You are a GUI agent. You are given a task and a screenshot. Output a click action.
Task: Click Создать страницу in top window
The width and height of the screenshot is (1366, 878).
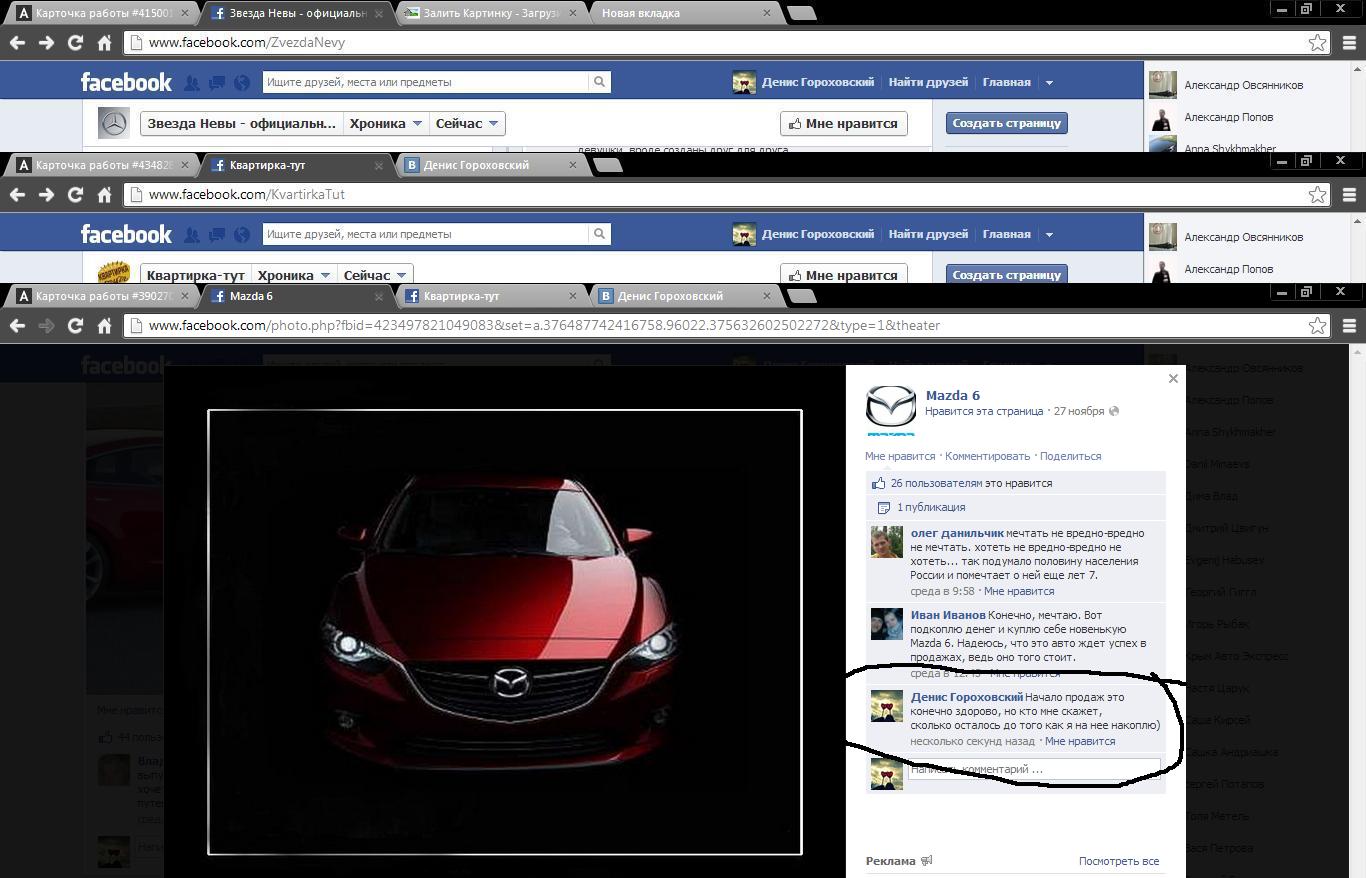click(x=1006, y=123)
